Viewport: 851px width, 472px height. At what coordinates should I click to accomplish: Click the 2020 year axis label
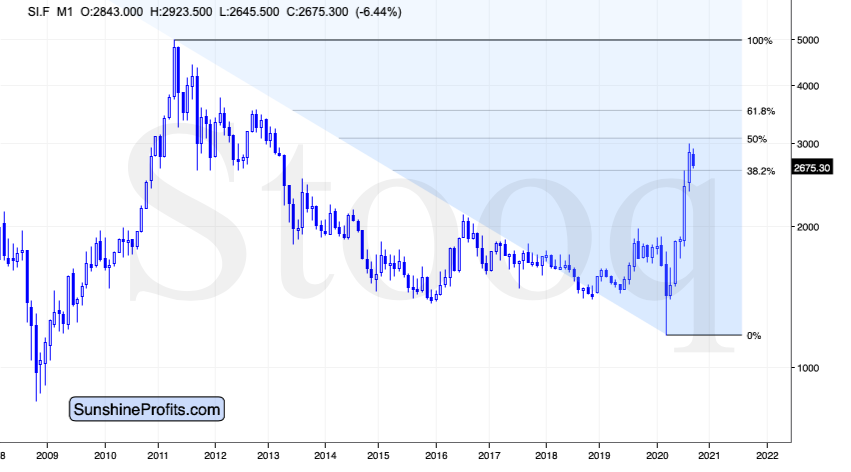[x=657, y=456]
